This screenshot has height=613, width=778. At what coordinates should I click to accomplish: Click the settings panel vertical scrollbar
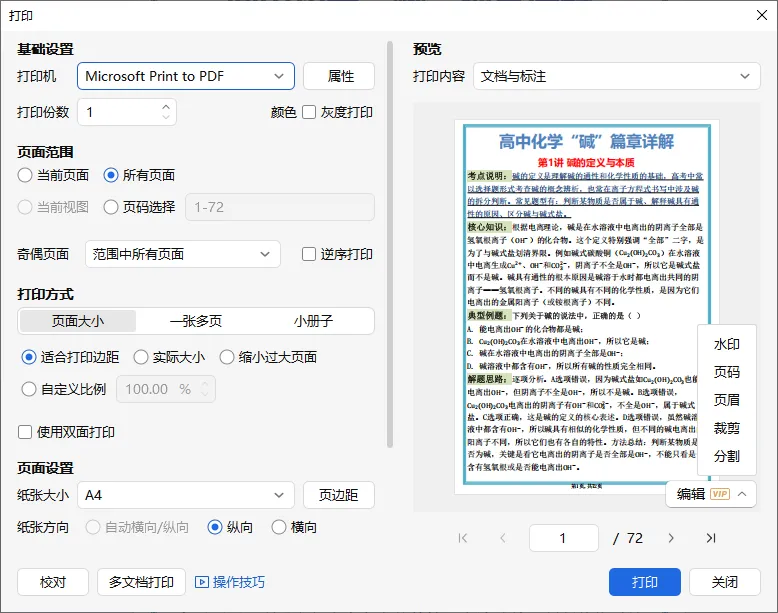tap(390, 245)
